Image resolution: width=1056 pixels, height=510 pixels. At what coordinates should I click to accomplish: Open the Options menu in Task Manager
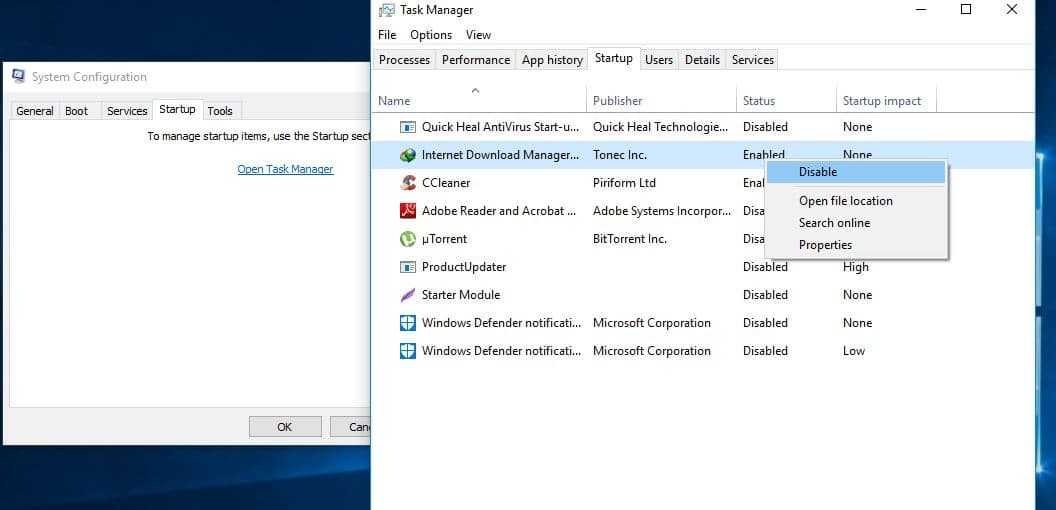pos(431,35)
